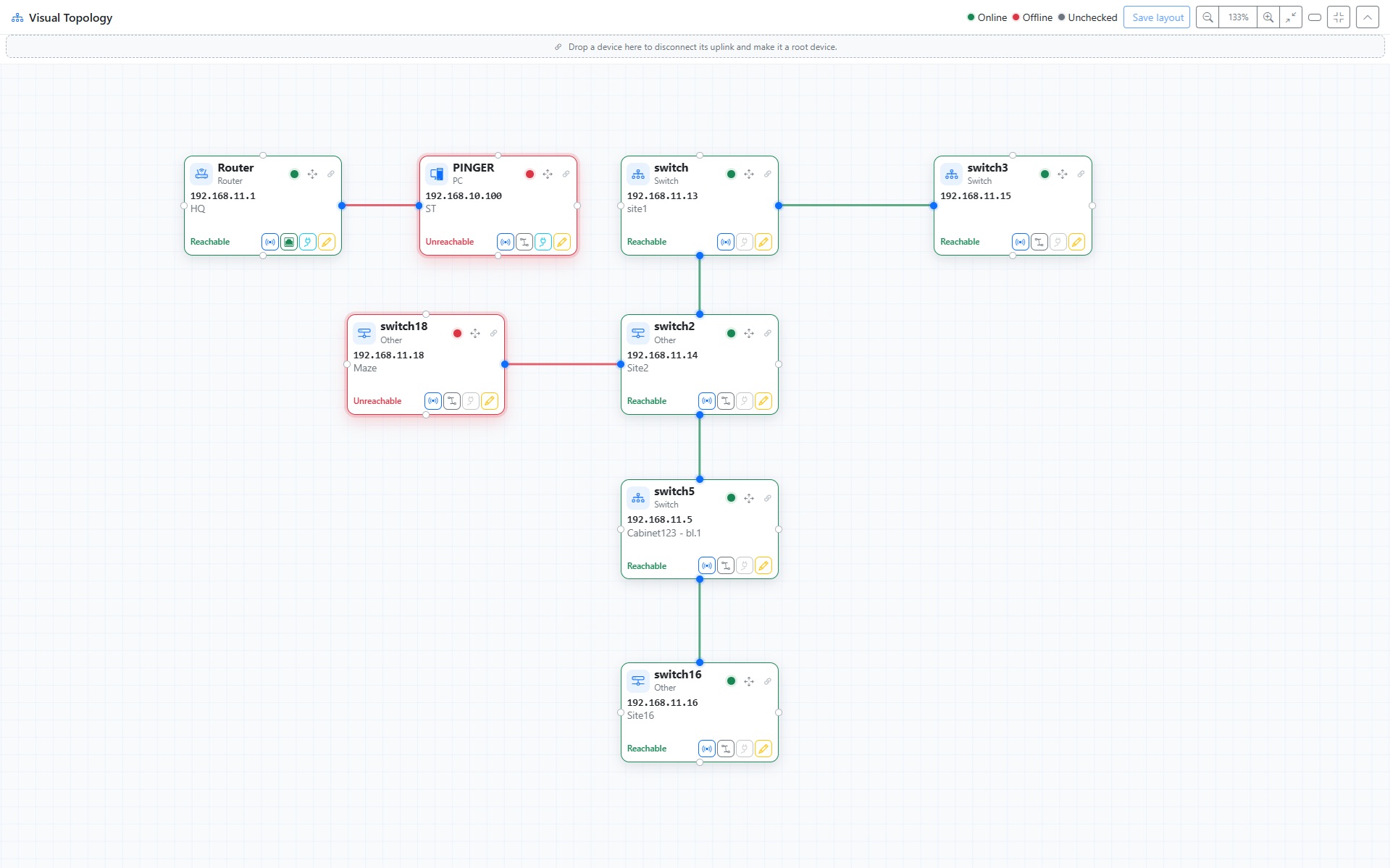
Task: Click the move handle on the switch16 card
Action: click(x=749, y=681)
